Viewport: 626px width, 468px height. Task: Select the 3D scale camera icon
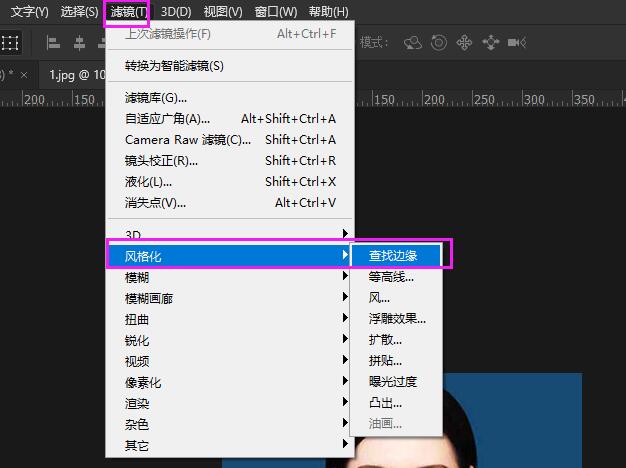517,42
